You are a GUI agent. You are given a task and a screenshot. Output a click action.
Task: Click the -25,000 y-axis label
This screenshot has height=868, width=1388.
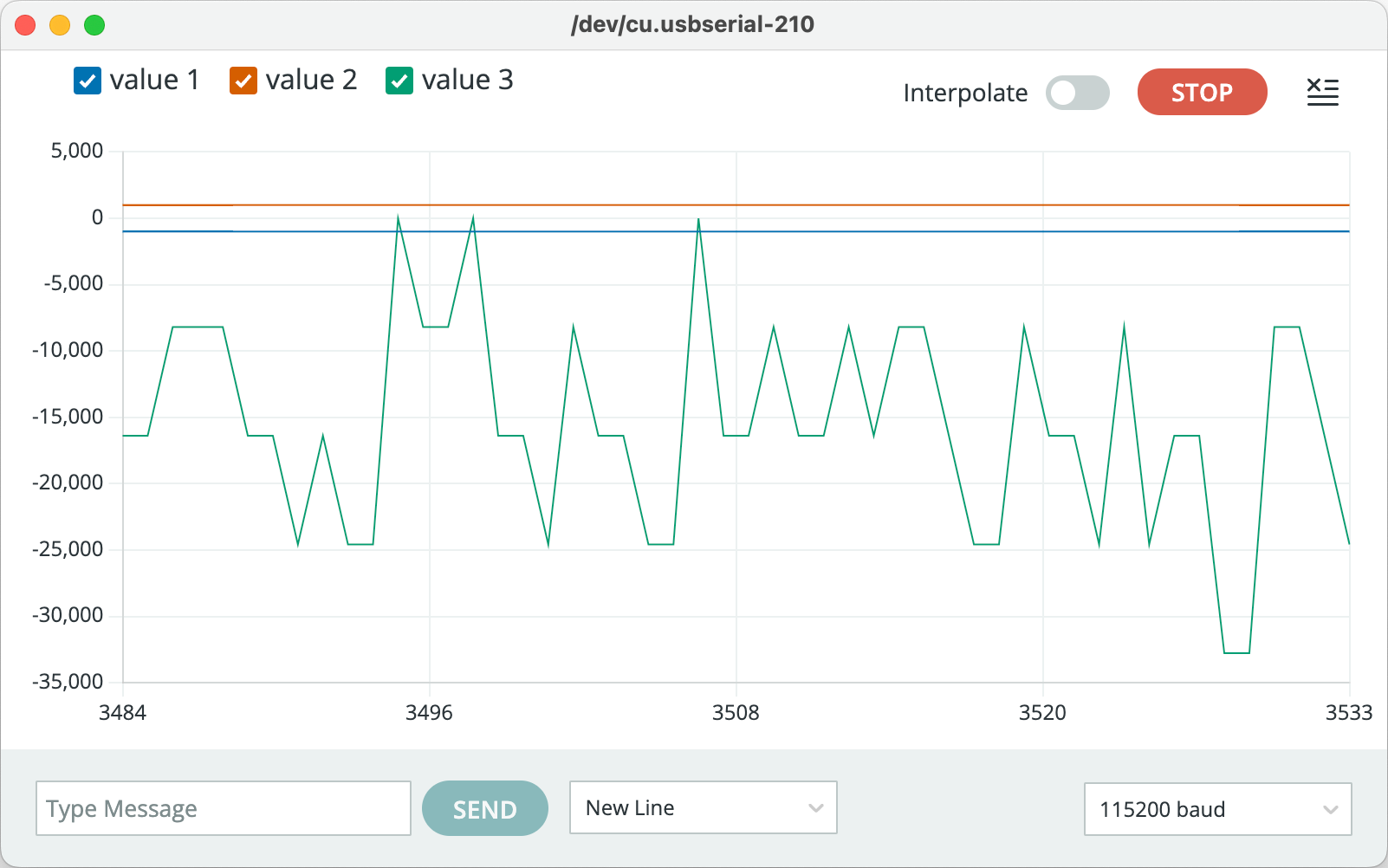tap(68, 549)
